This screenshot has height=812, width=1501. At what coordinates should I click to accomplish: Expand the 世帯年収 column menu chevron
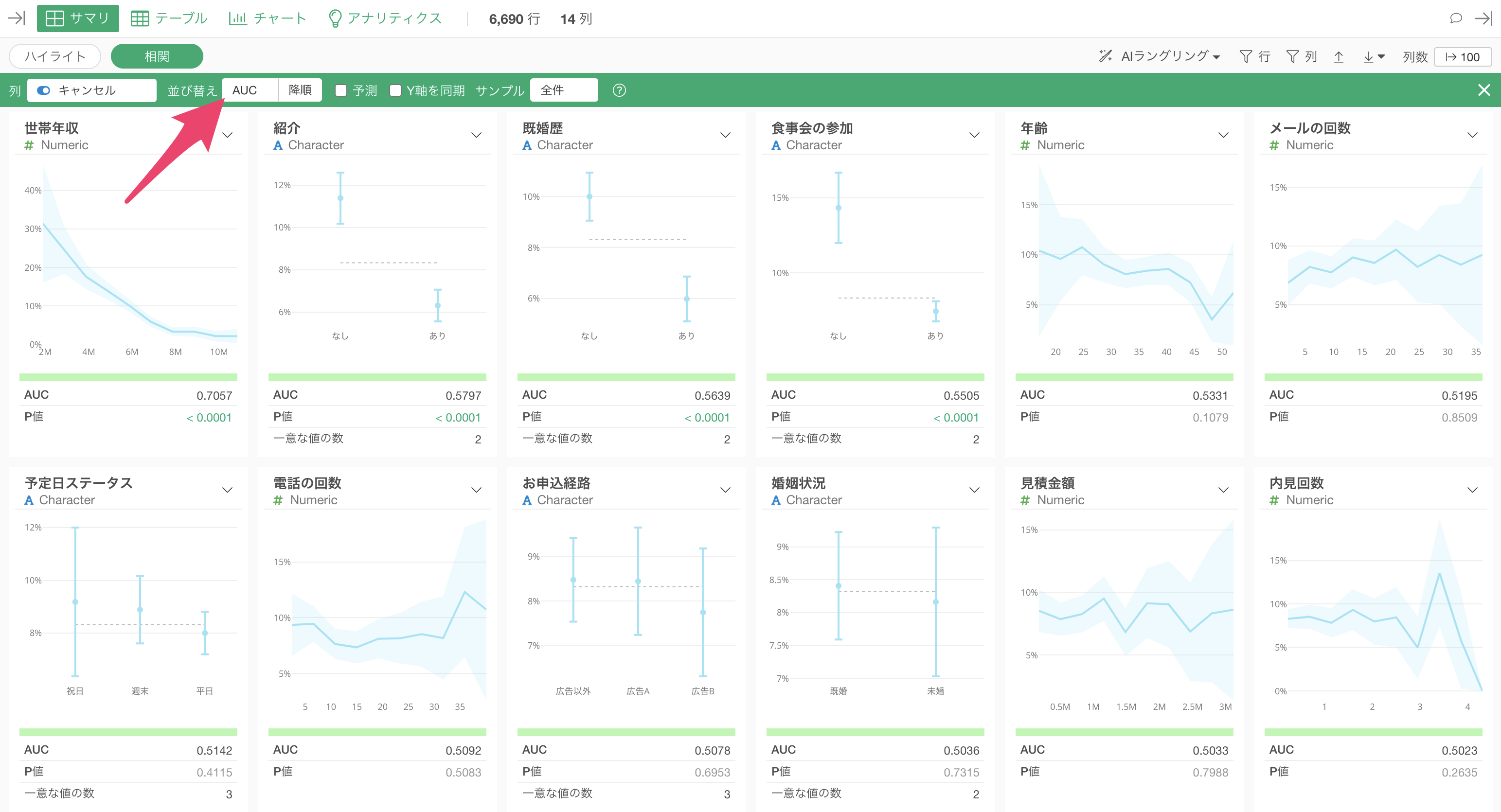tap(228, 135)
